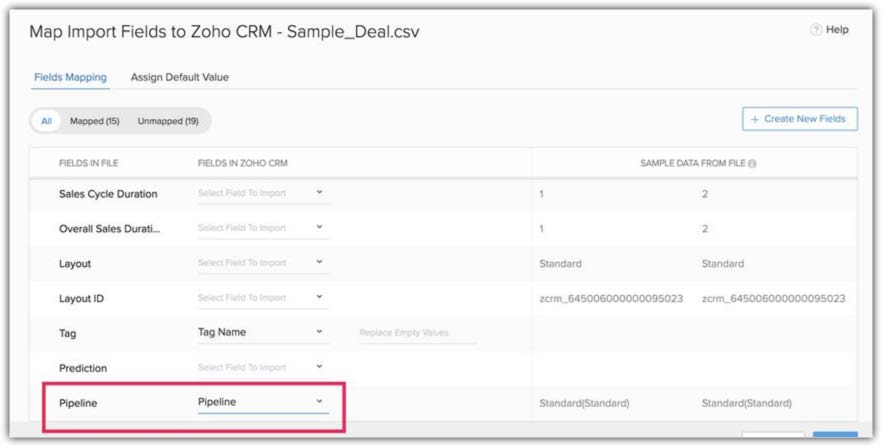Screen dimensions: 882x447
Task: Click the info icon beside Sample Data From File
Action: pos(751,163)
